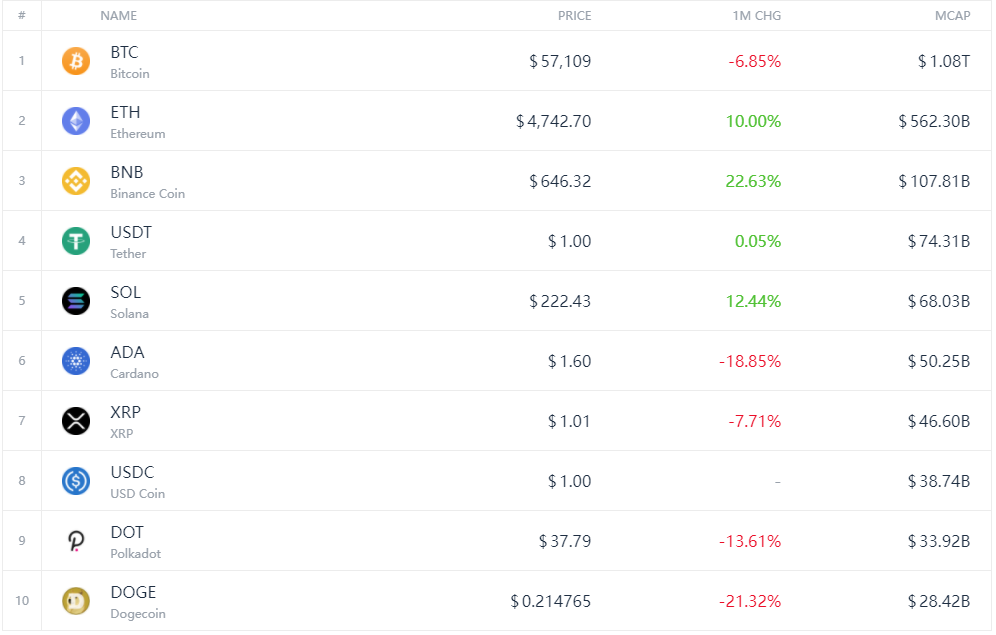Viewport: 996px width, 635px height.
Task: Click the Polkadot logo icon
Action: click(x=76, y=541)
